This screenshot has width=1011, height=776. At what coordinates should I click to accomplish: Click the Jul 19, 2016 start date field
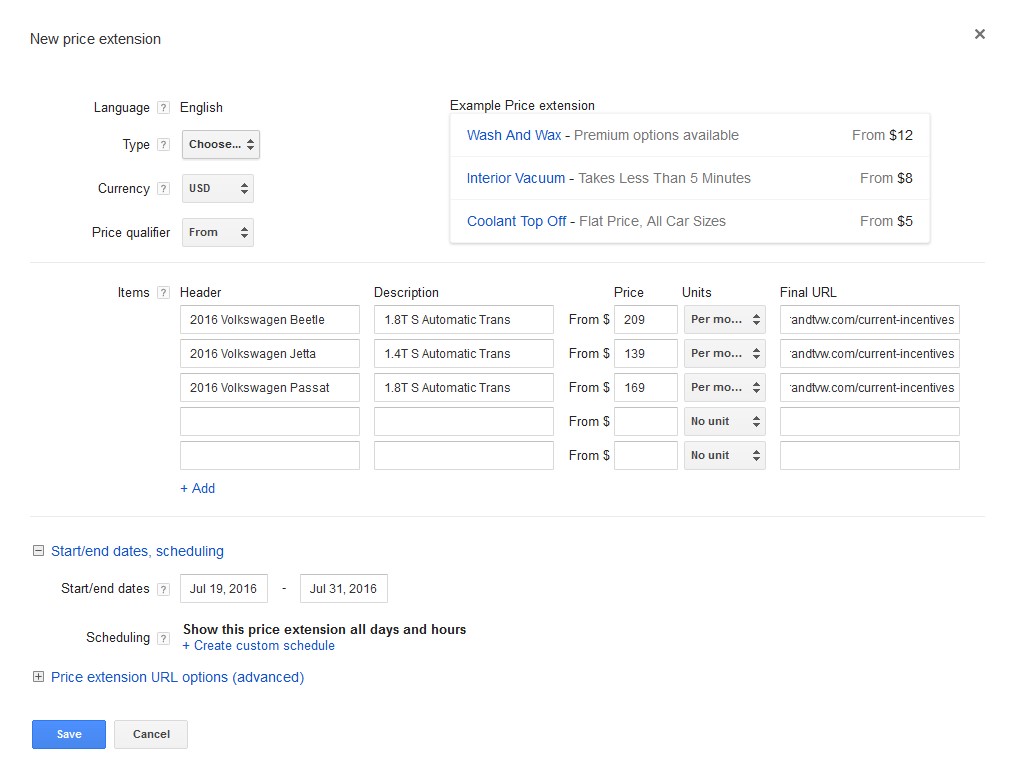click(x=223, y=589)
